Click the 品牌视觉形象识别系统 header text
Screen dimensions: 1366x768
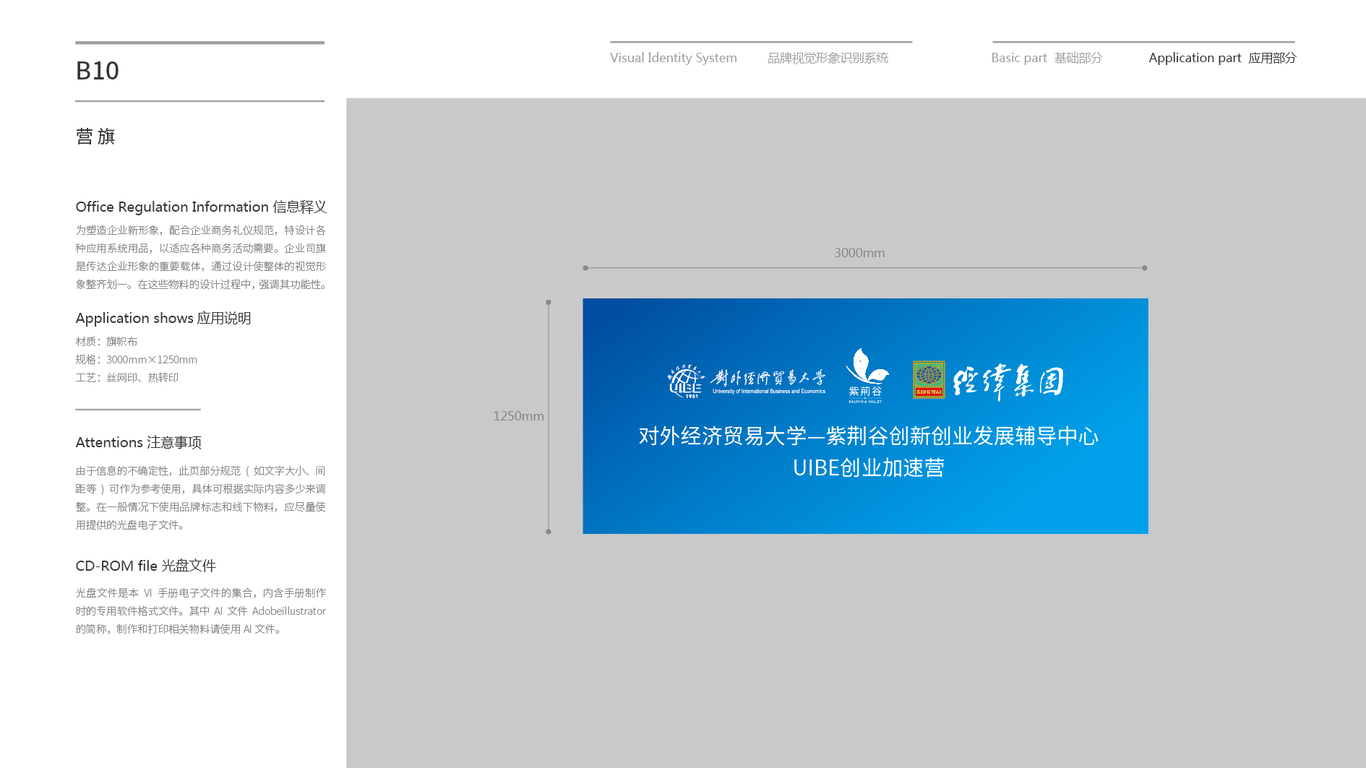tap(828, 58)
